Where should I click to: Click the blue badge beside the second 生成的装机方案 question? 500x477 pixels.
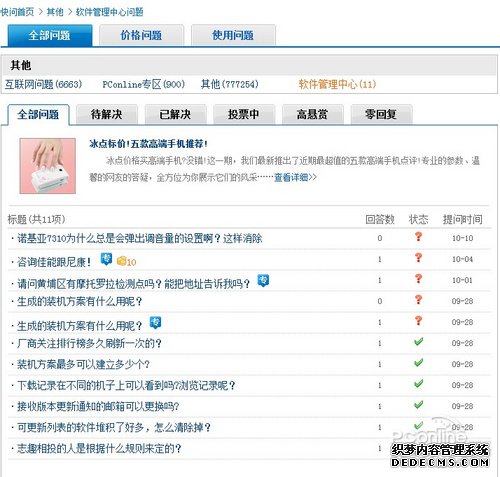click(x=155, y=323)
